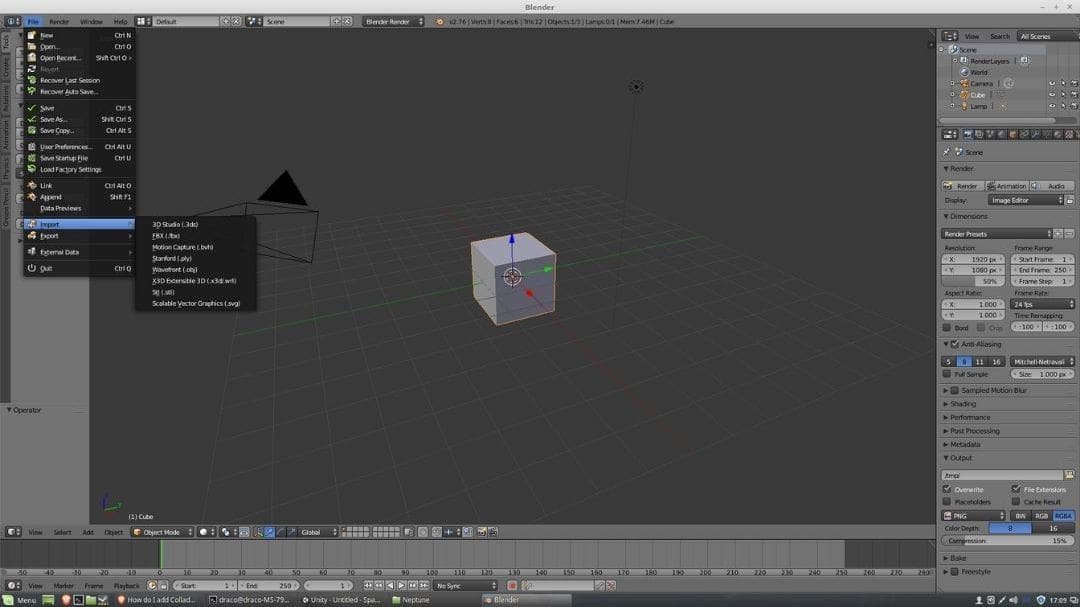1080x607 pixels.
Task: Toggle File Extensions checkbox
Action: 1016,489
